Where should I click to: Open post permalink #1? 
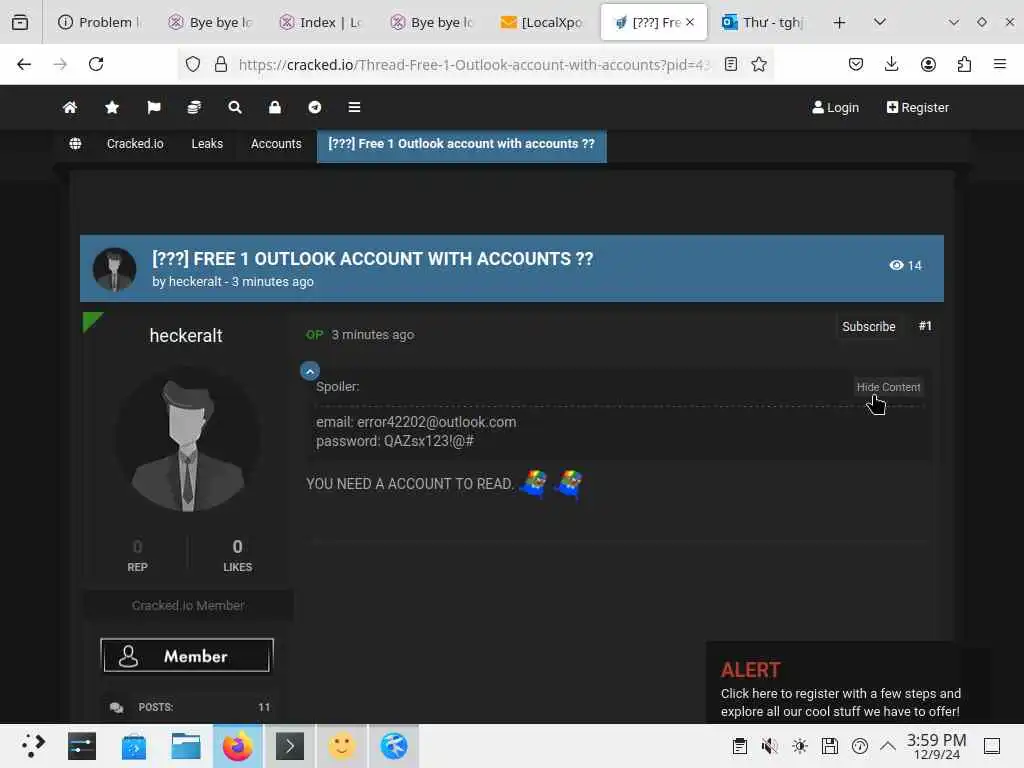click(925, 326)
